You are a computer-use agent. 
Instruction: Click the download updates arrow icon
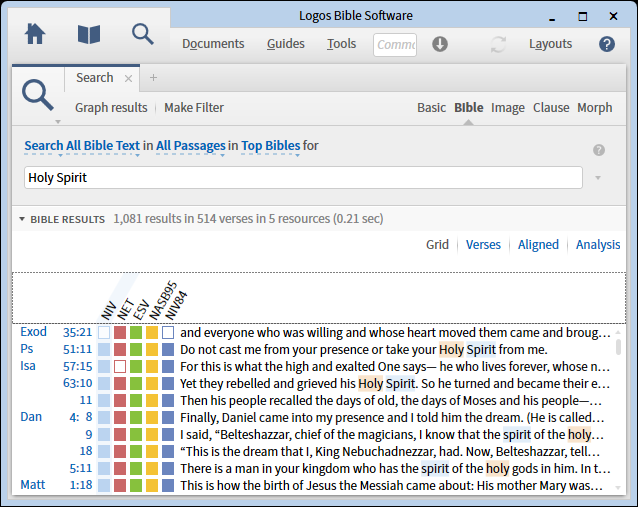coord(439,44)
